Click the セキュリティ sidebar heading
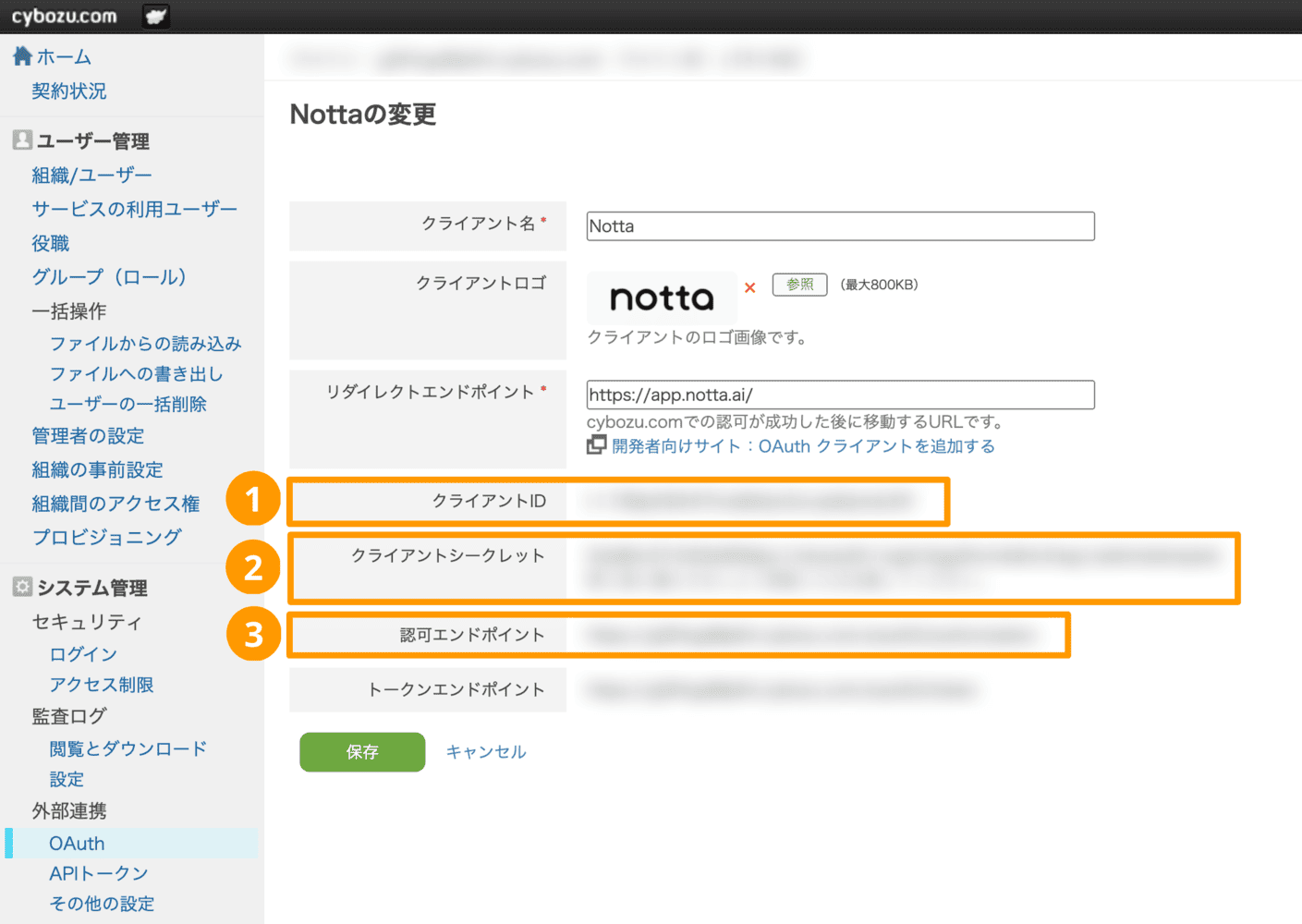 (87, 622)
